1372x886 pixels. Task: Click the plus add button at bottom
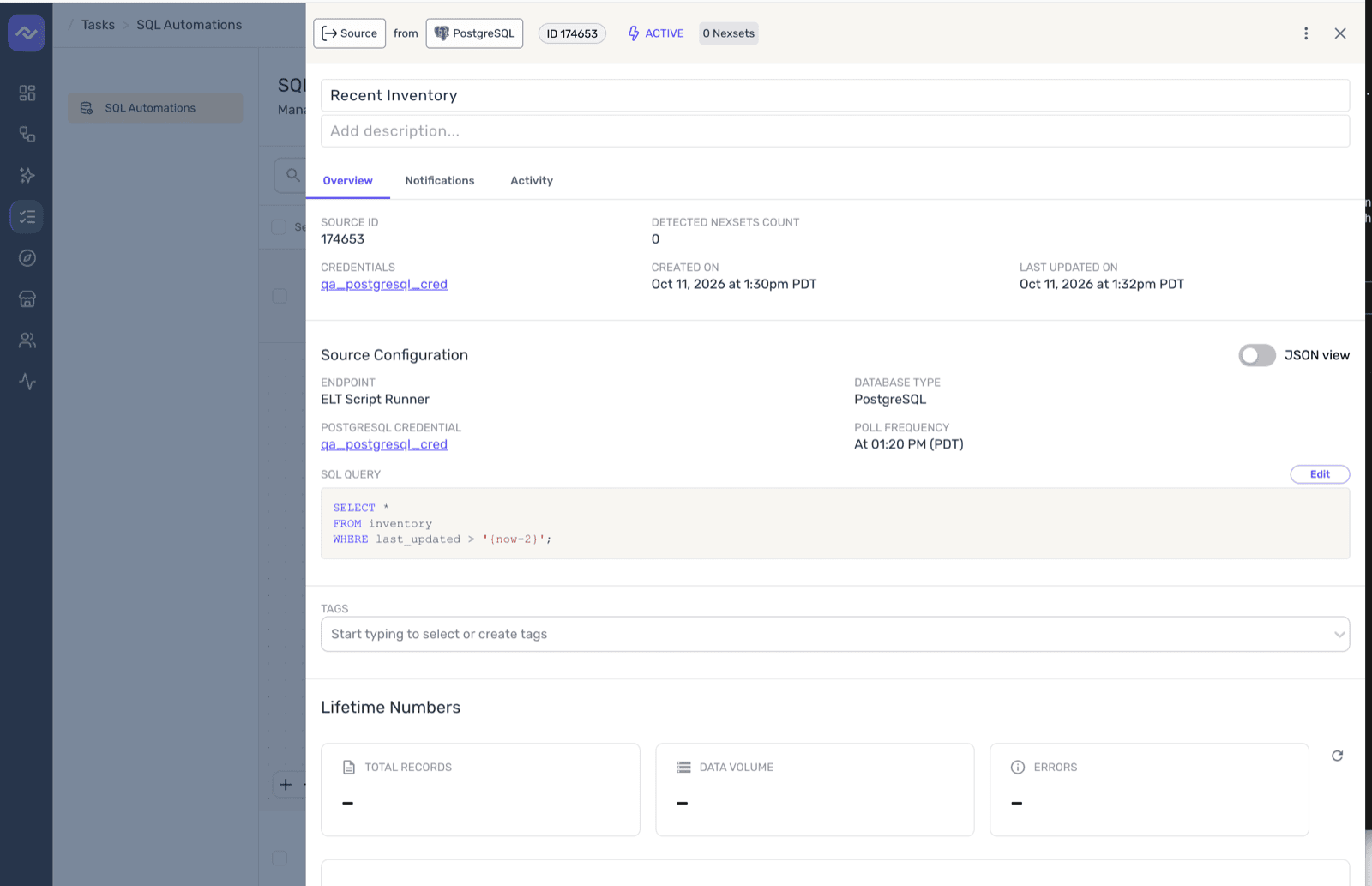point(286,785)
